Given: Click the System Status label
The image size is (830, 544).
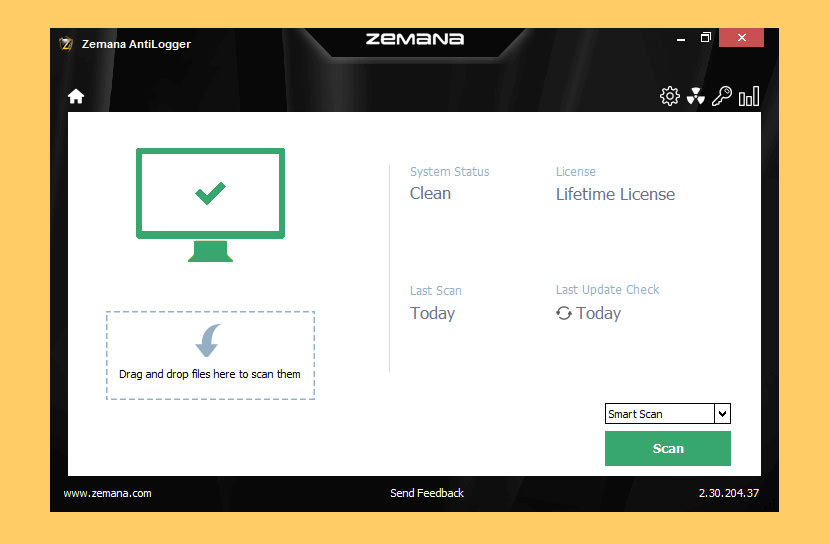Looking at the screenshot, I should tap(449, 171).
